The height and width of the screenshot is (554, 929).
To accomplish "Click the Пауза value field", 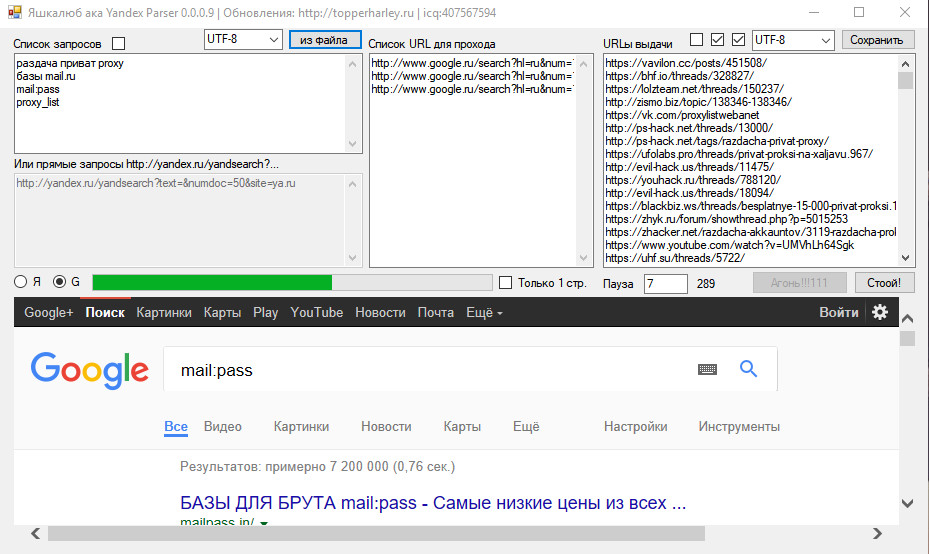I will pyautogui.click(x=665, y=283).
